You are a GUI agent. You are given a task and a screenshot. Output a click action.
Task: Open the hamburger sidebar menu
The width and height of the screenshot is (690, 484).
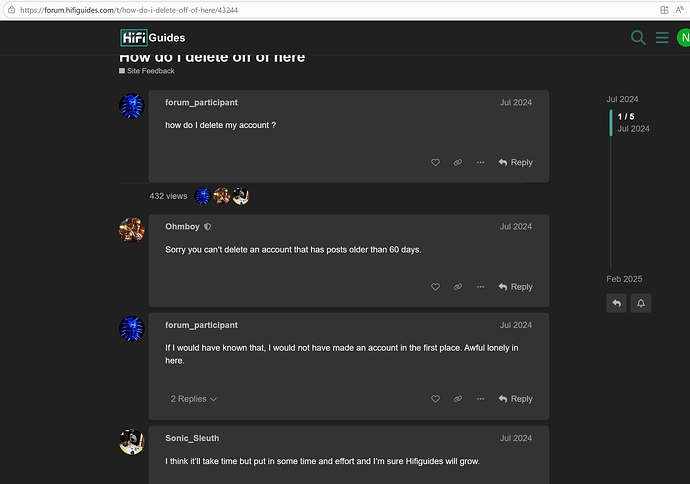[661, 38]
